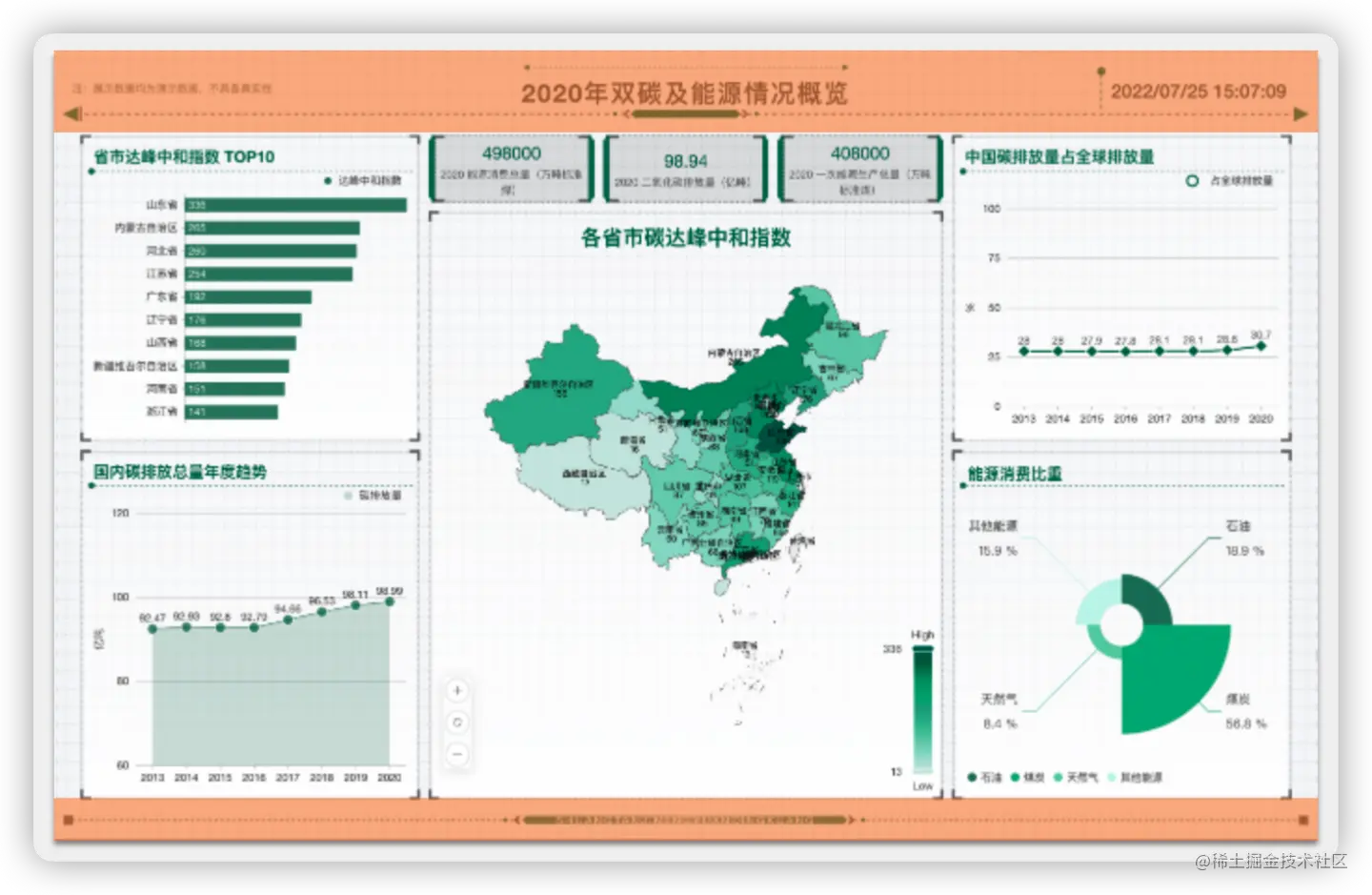Select the pale 其他能源 pie slice
This screenshot has height=895, width=1372.
point(1098,603)
